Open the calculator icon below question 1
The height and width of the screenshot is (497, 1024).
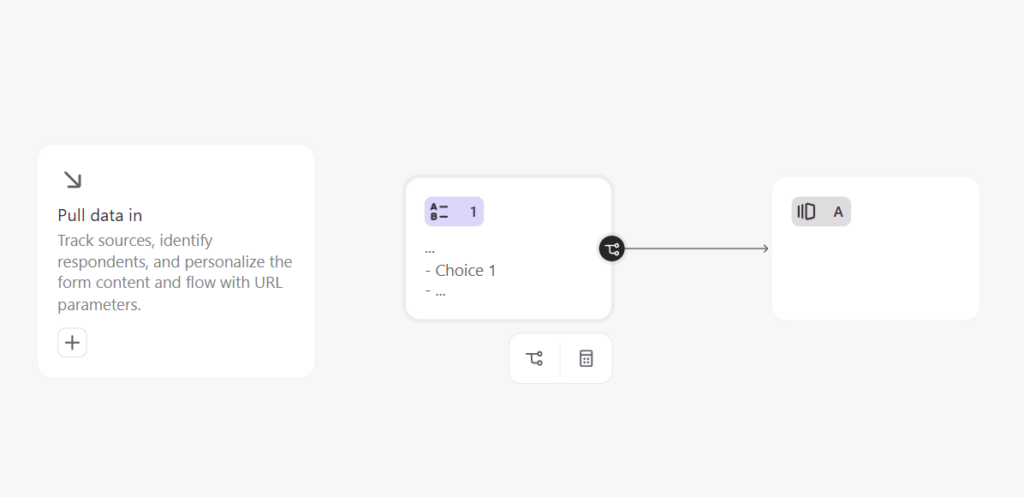point(586,359)
